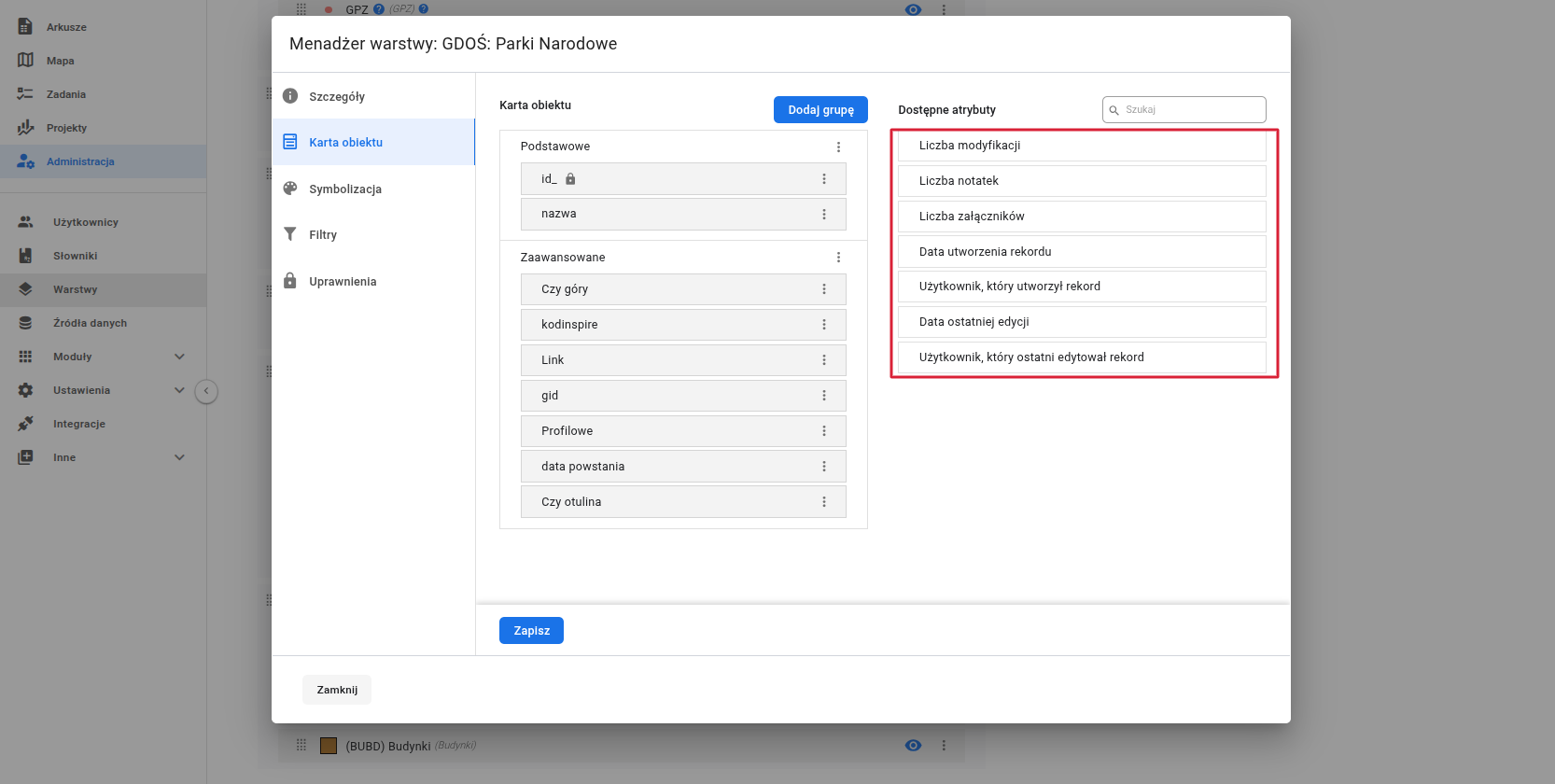The height and width of the screenshot is (784, 1555).
Task: Expand the Inne sidebar section
Action: point(179,457)
